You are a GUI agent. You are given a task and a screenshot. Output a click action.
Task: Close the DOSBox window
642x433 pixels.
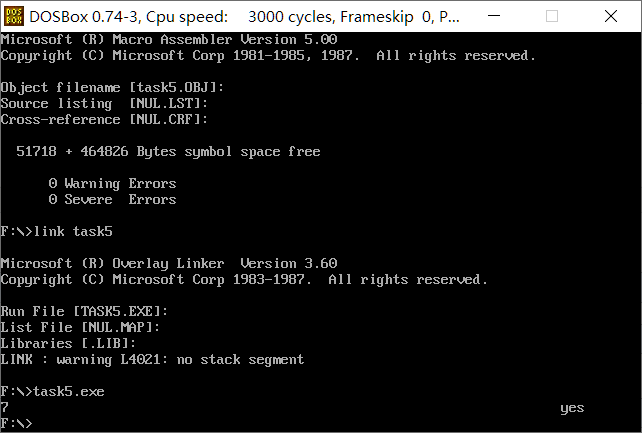[x=610, y=16]
